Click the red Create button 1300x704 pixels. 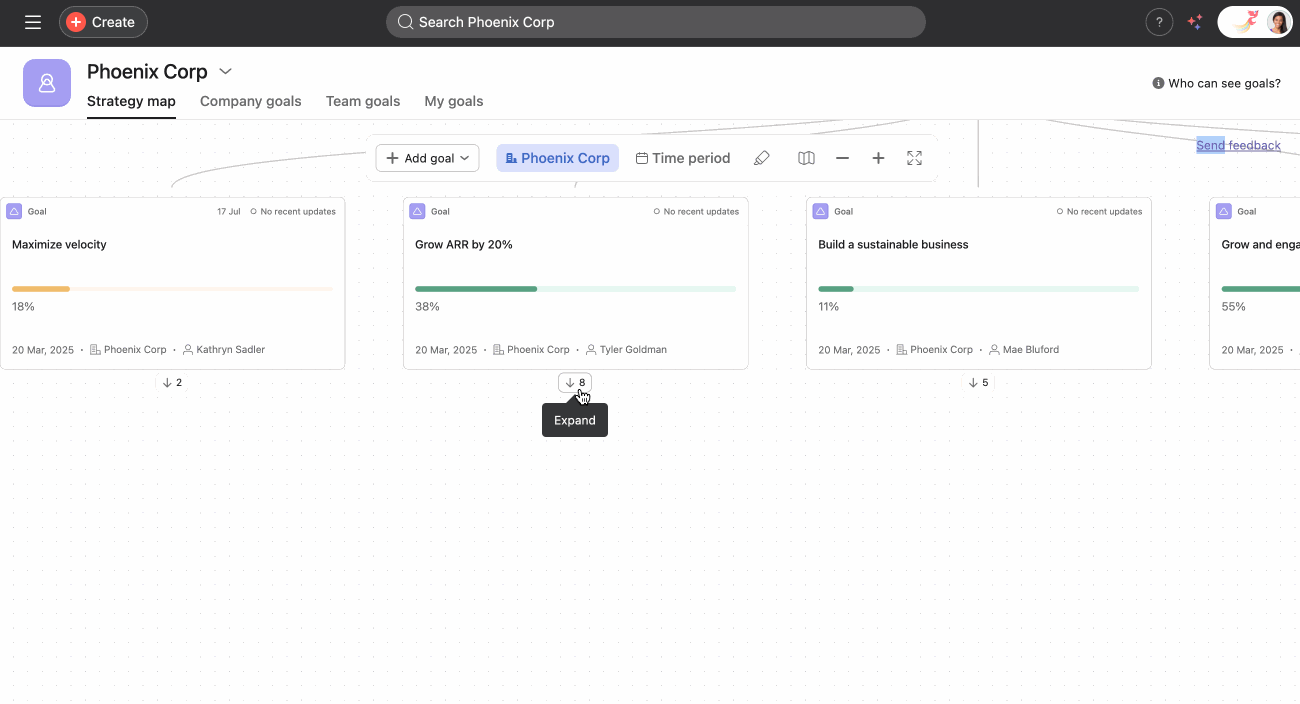103,22
